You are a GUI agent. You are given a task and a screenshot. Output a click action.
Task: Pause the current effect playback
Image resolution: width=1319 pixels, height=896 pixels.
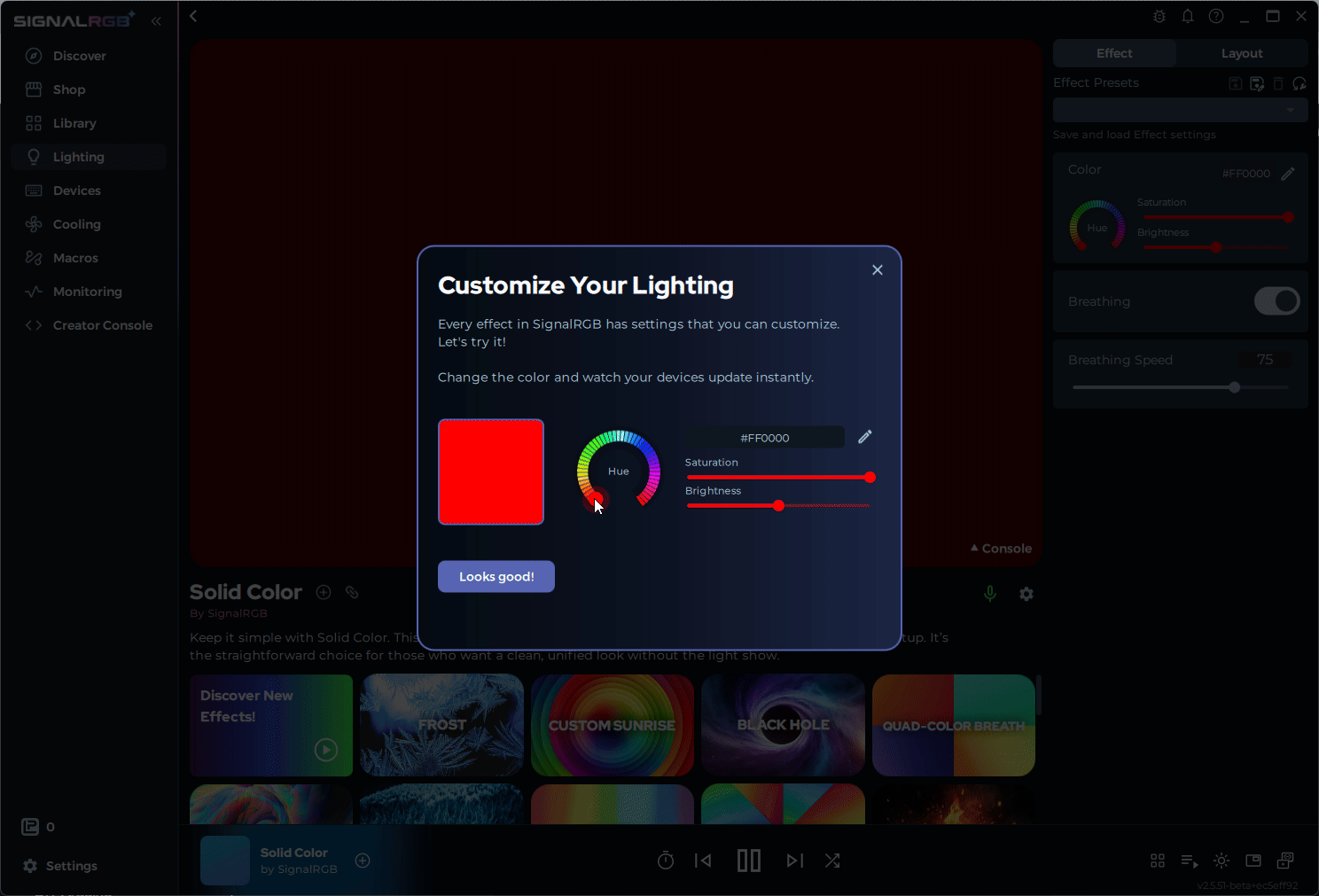pos(749,860)
